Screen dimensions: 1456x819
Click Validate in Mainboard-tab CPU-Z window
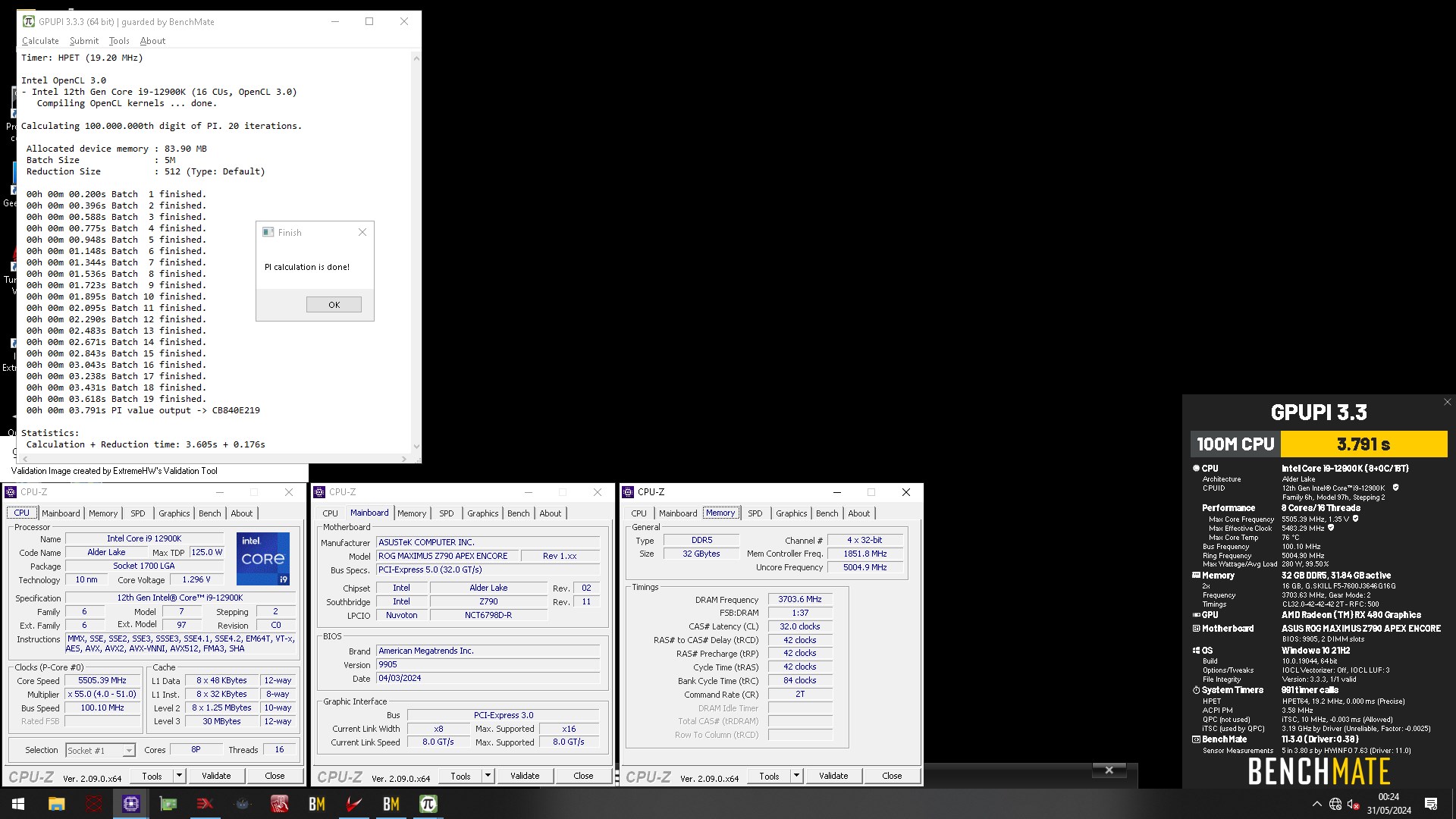pos(525,776)
